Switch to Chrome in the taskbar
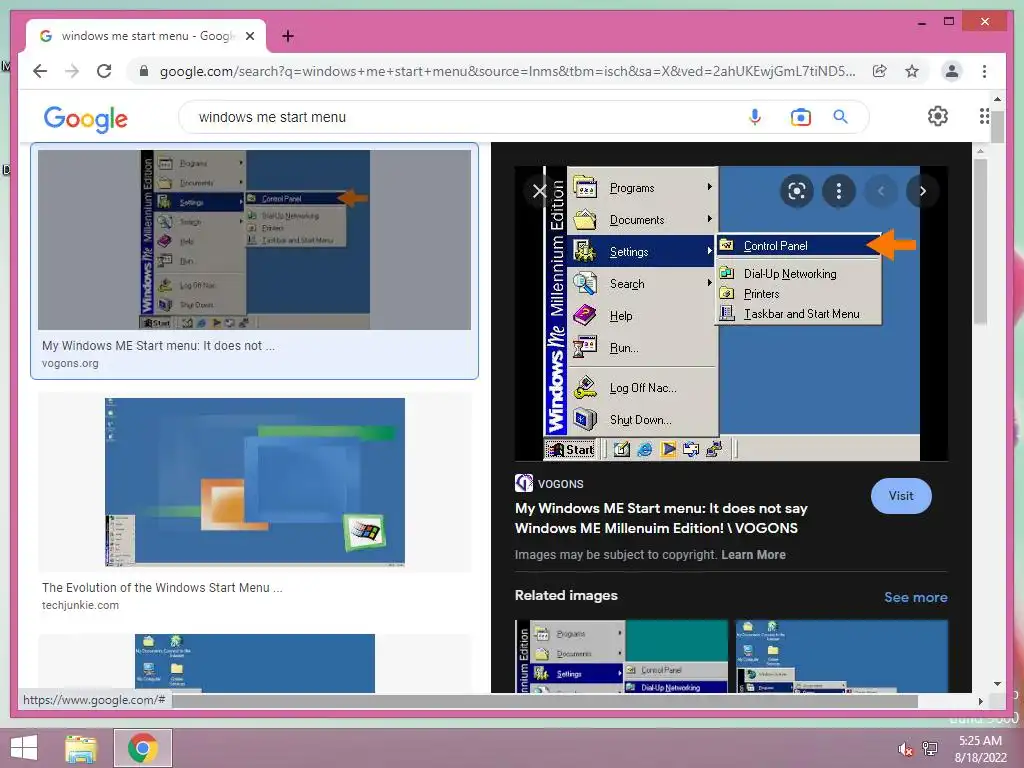The width and height of the screenshot is (1024, 768). click(x=143, y=748)
